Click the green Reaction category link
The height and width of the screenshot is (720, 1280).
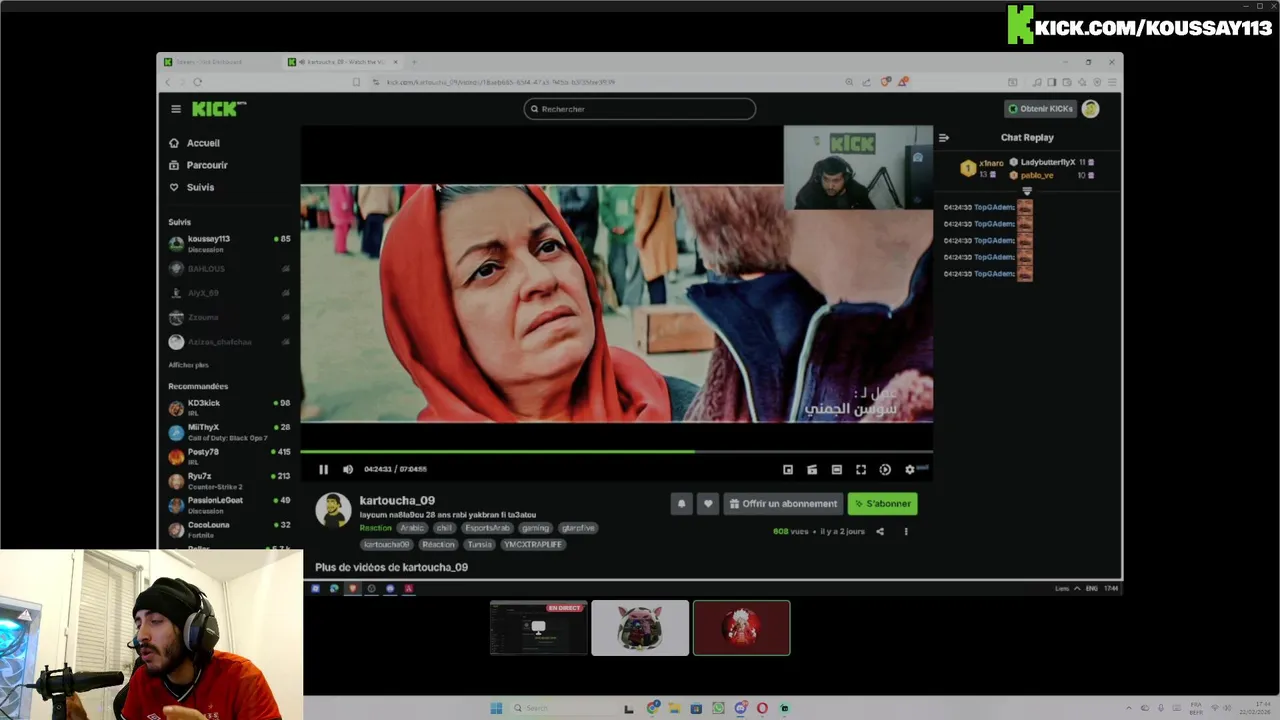pos(376,528)
